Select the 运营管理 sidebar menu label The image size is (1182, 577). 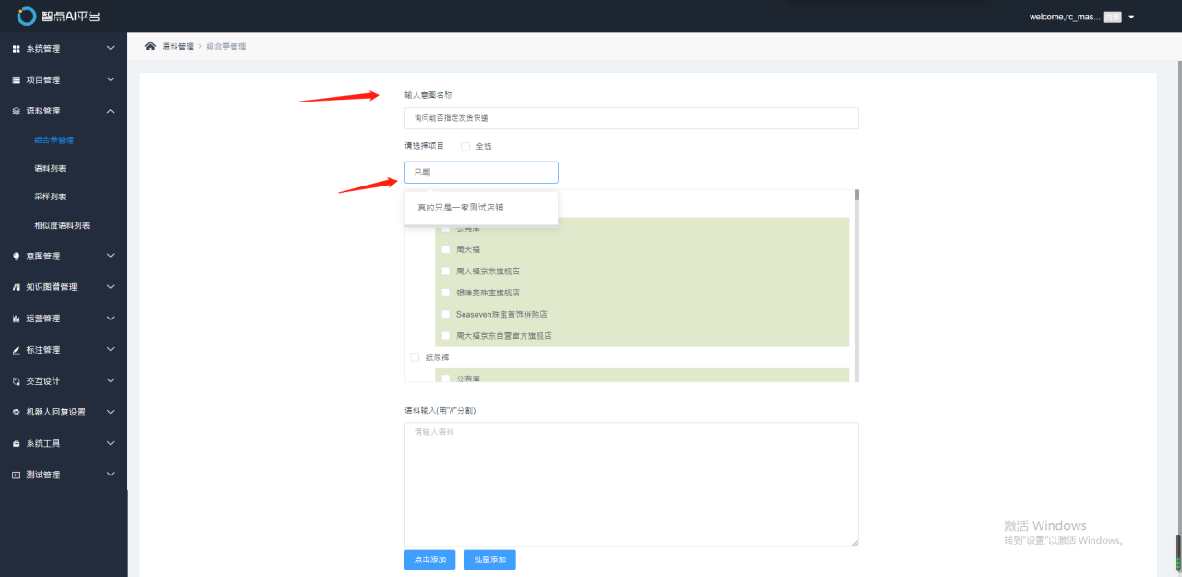[x=44, y=319]
